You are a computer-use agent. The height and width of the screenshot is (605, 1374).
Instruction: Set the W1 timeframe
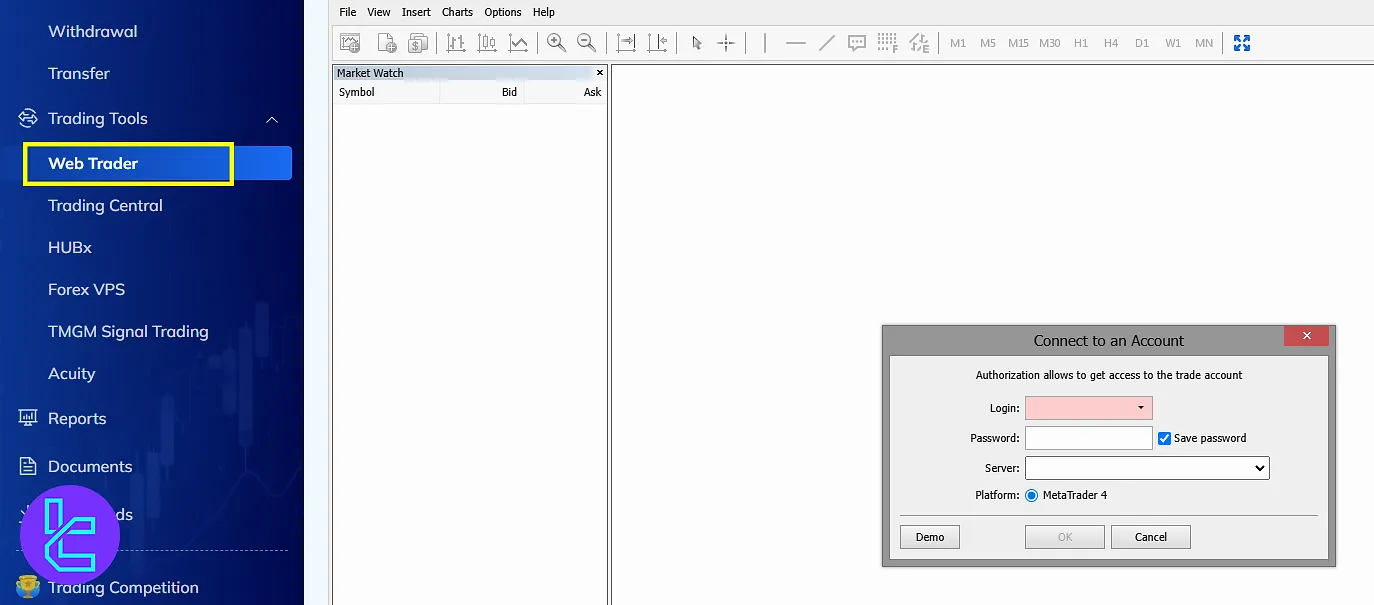1173,43
